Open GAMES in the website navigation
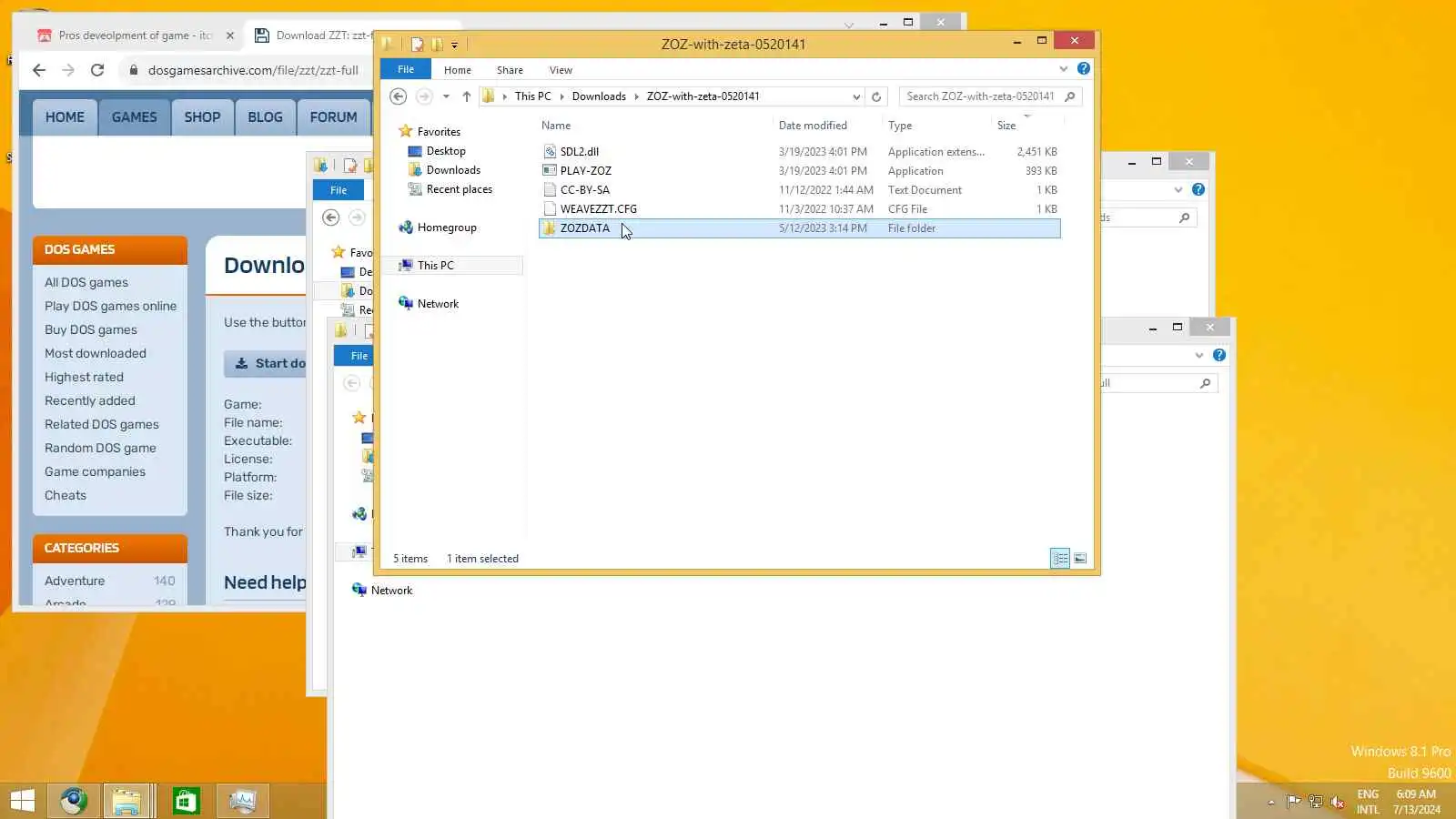1456x819 pixels. [x=134, y=117]
